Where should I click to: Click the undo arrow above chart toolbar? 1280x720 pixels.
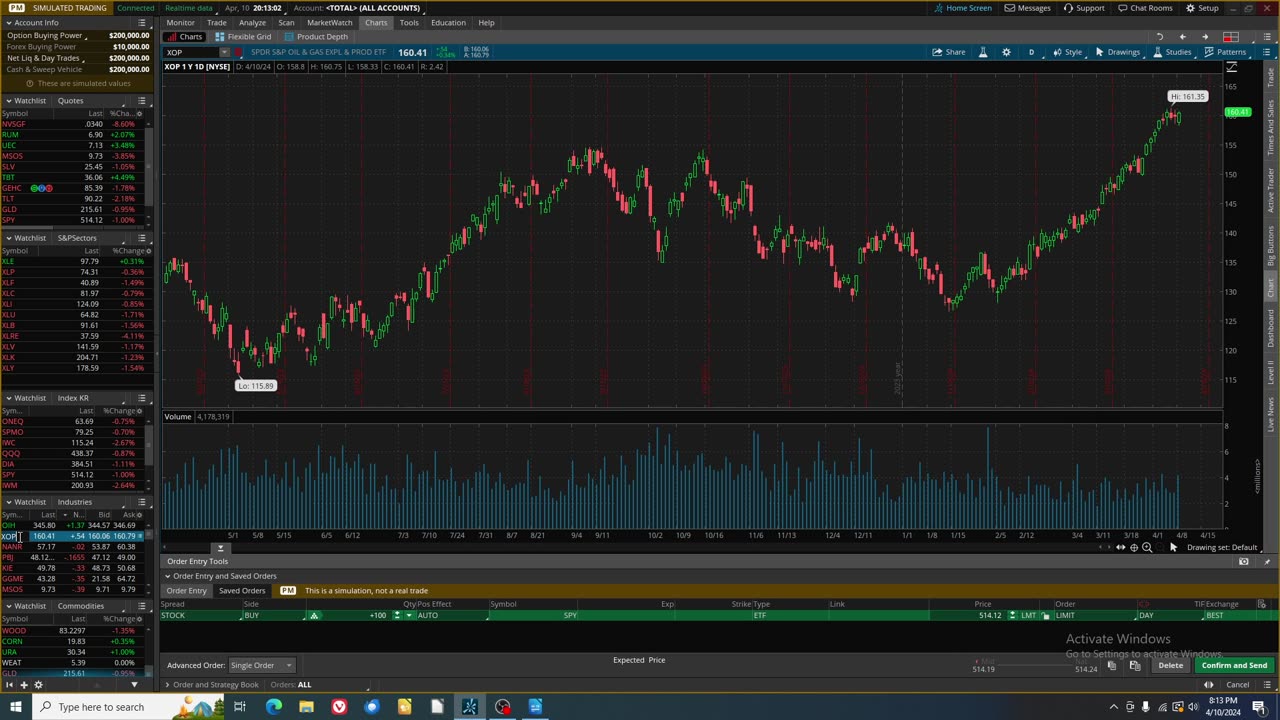1159,37
